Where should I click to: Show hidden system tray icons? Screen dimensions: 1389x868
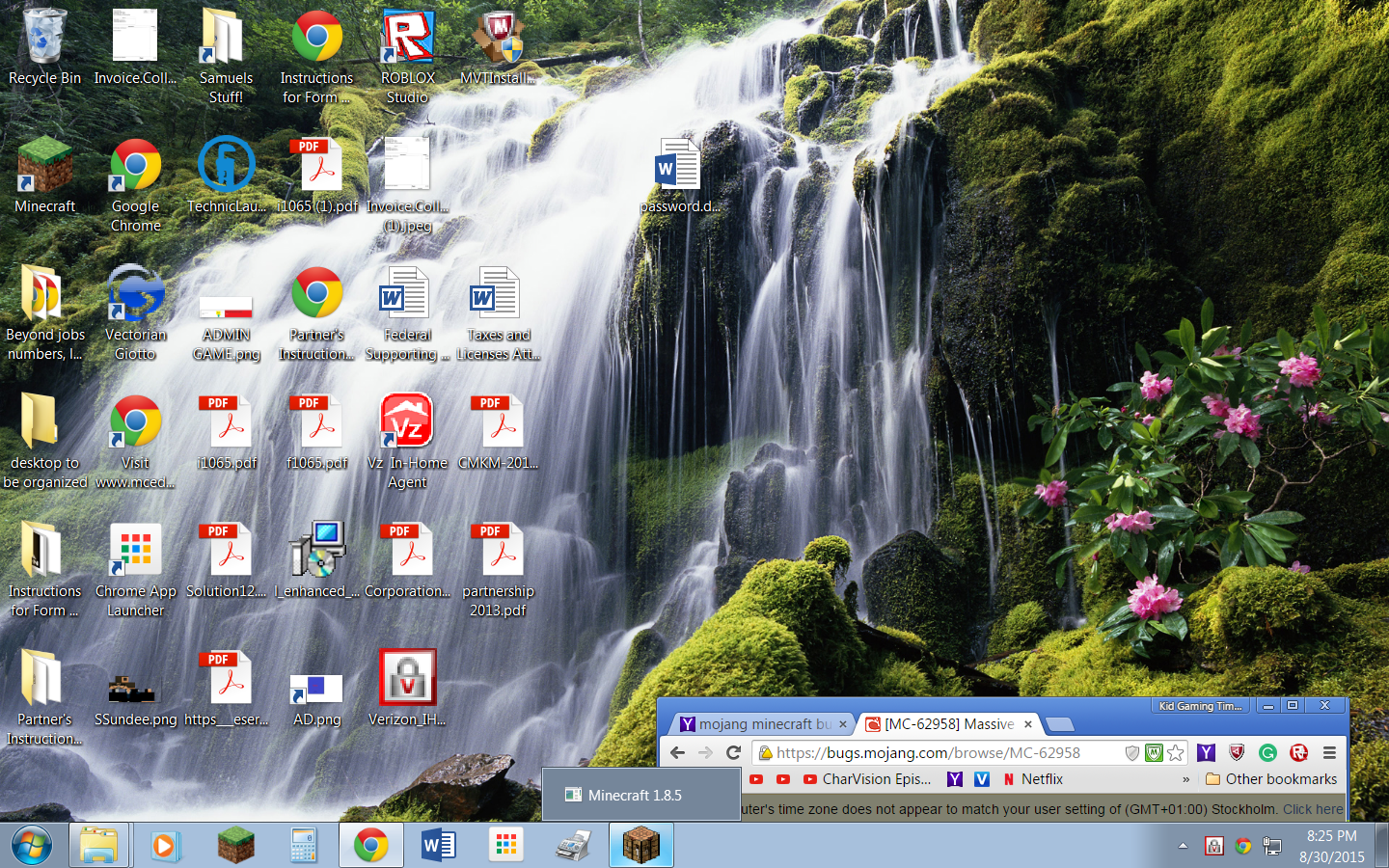tap(1183, 846)
